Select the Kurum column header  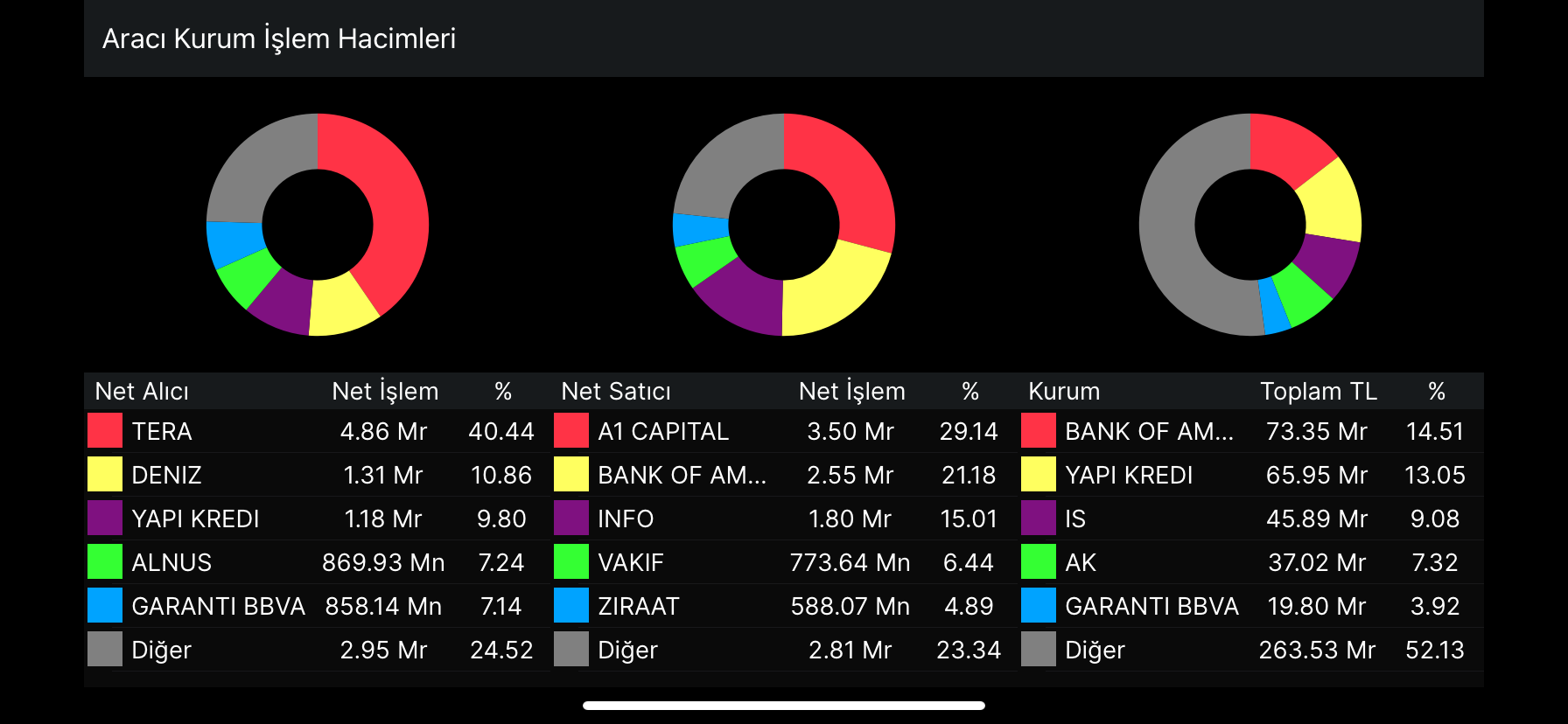1064,391
